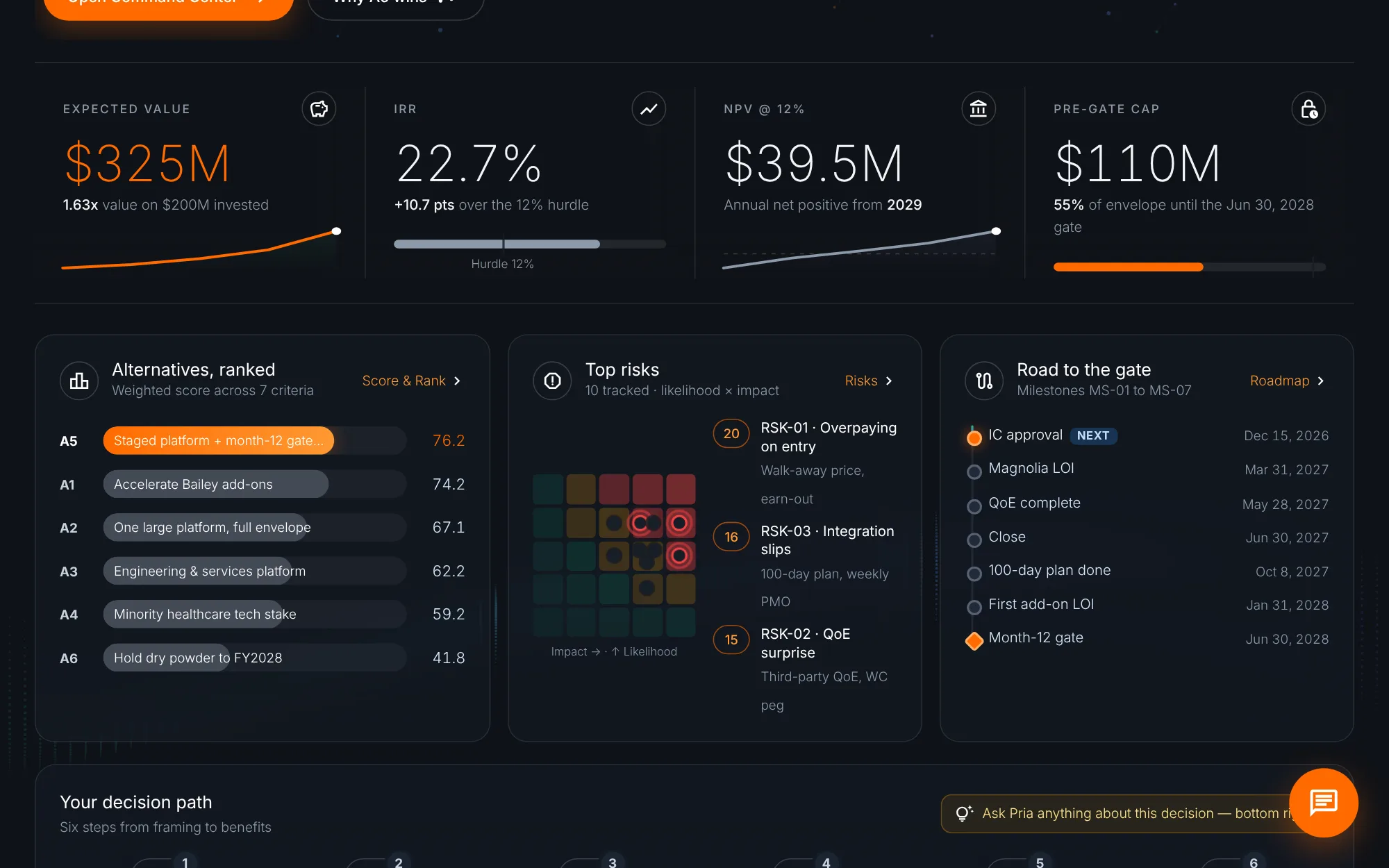Open the Pria chat bubble button

click(x=1324, y=803)
